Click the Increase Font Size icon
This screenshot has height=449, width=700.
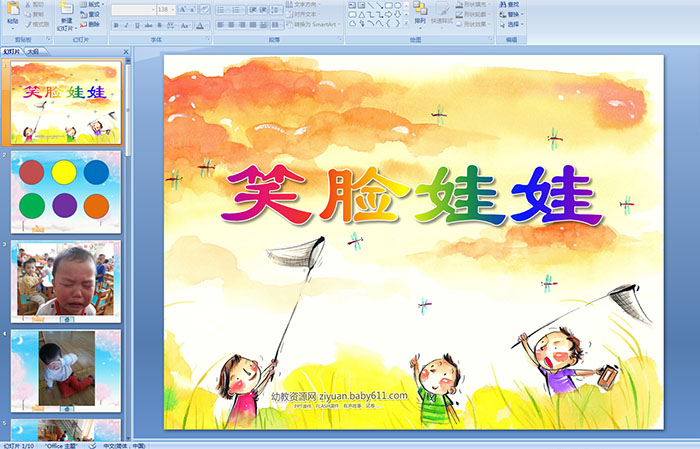coord(183,9)
